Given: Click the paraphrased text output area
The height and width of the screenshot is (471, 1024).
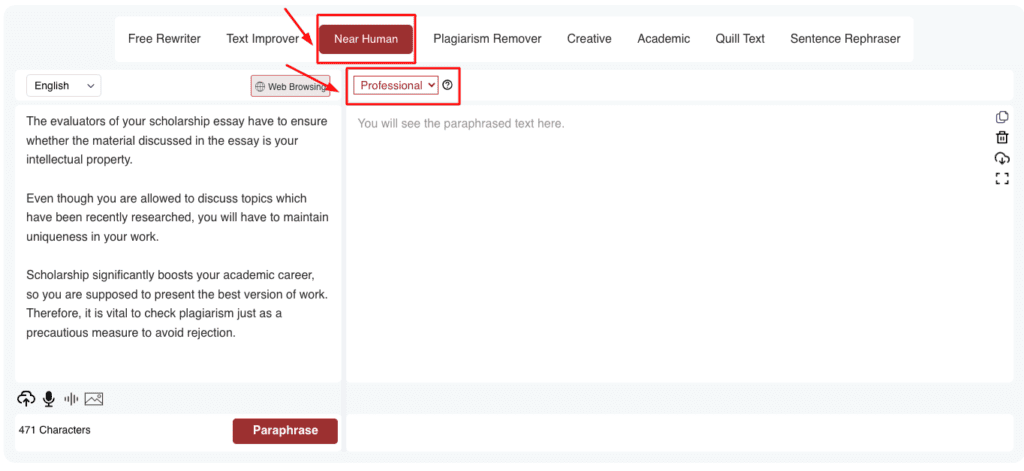Looking at the screenshot, I should [679, 243].
